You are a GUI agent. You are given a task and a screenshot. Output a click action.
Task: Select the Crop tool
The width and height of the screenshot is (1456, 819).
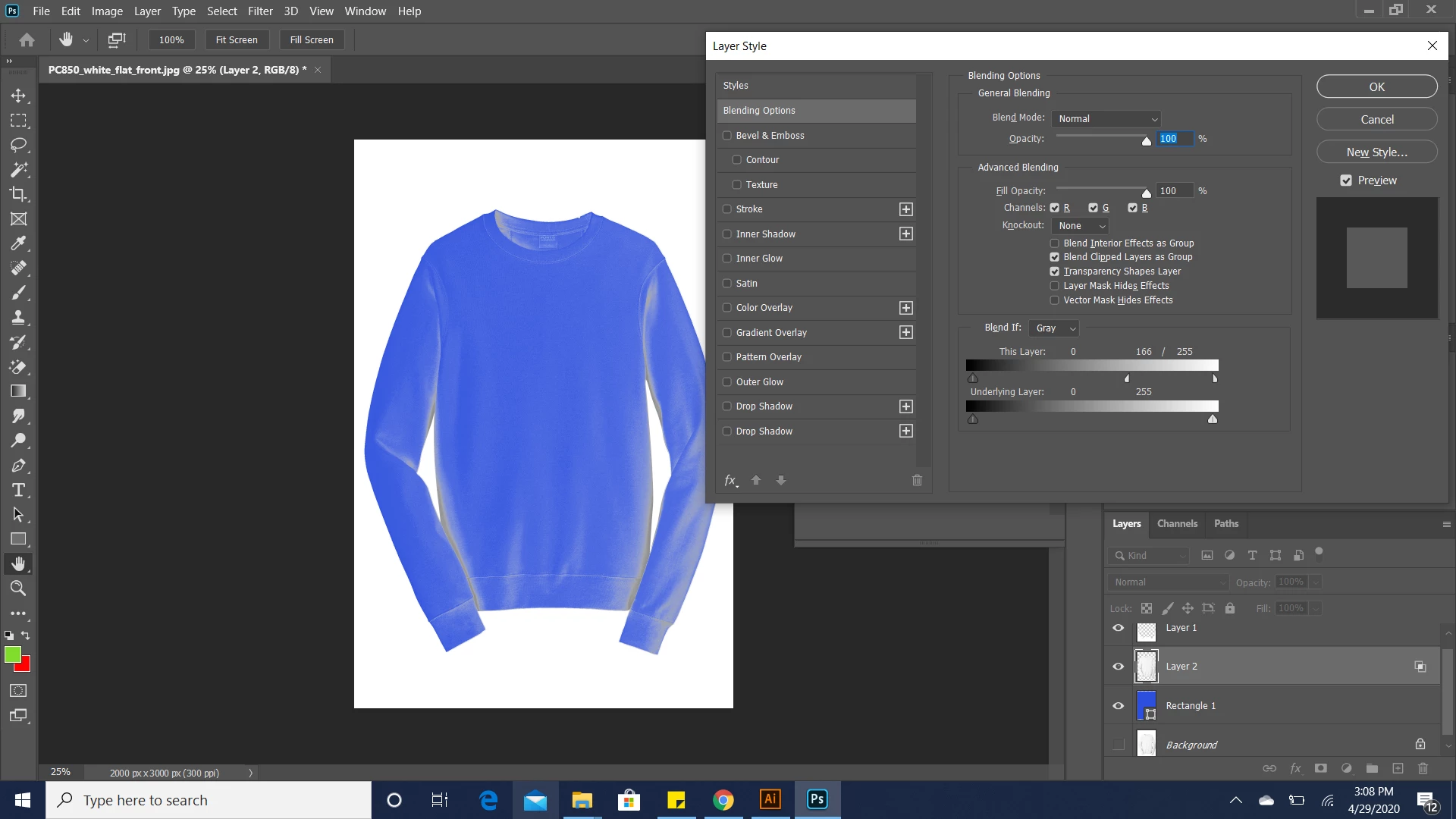(18, 194)
